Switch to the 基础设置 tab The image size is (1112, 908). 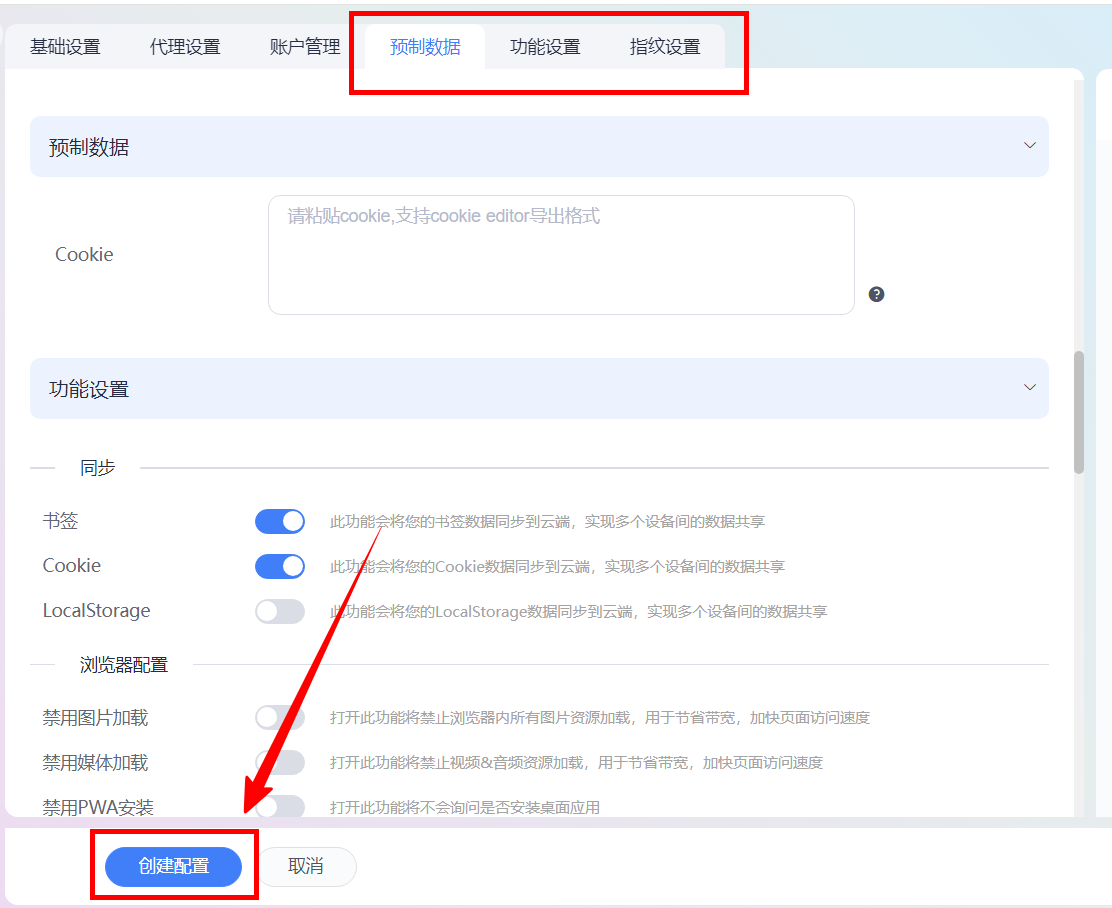click(x=65, y=47)
